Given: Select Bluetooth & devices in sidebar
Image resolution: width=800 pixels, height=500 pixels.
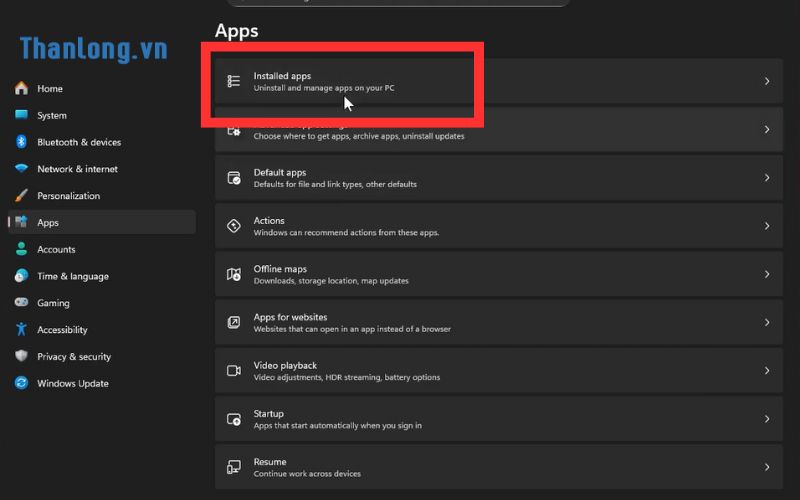Looking at the screenshot, I should 102,142.
